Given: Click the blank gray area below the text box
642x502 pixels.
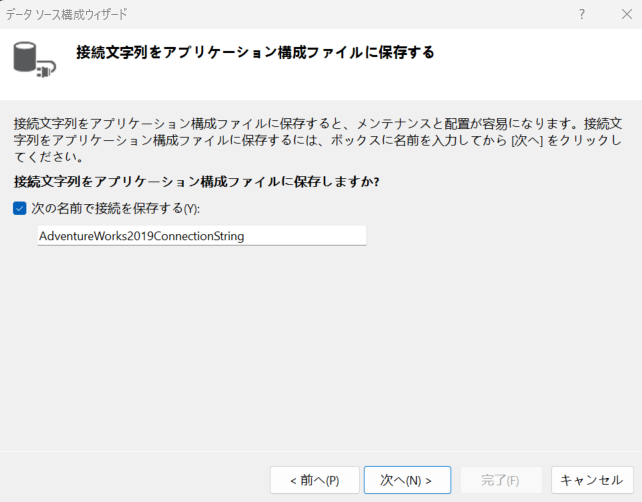Looking at the screenshot, I should click(x=320, y=350).
